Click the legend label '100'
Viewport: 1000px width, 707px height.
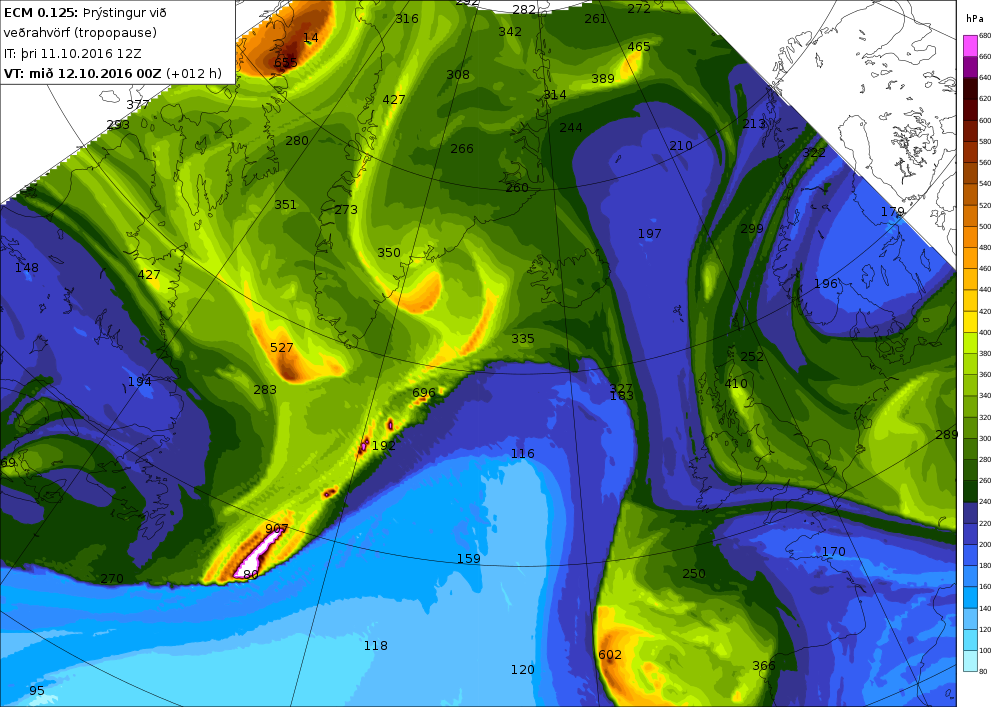[x=985, y=651]
